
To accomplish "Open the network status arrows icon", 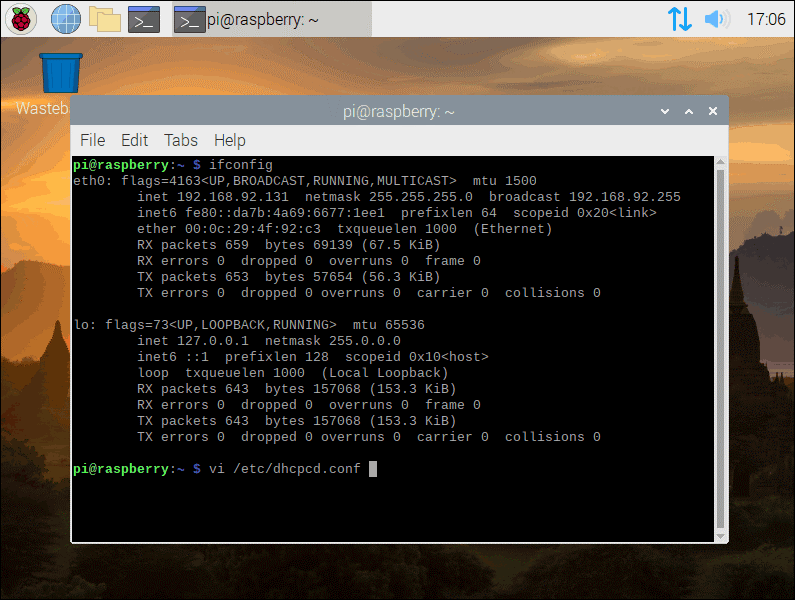I will (679, 19).
